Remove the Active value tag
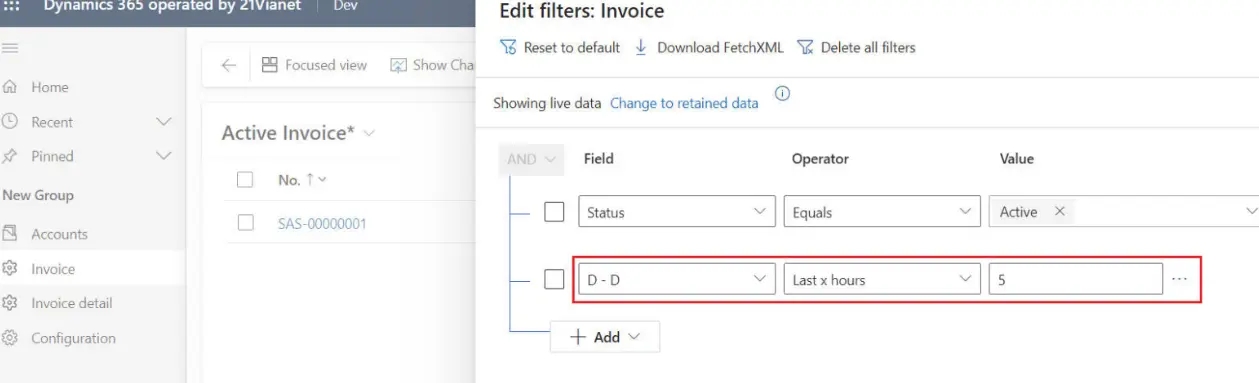 [x=1059, y=212]
